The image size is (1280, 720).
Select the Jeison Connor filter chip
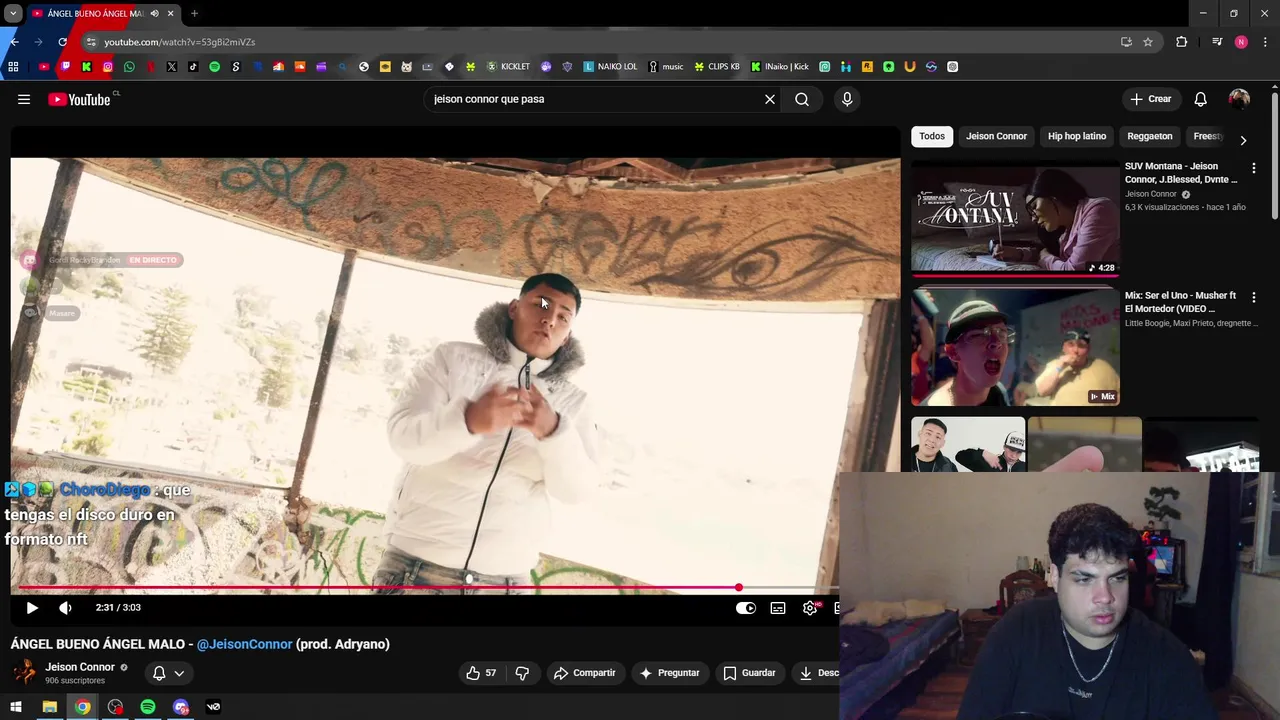point(996,136)
